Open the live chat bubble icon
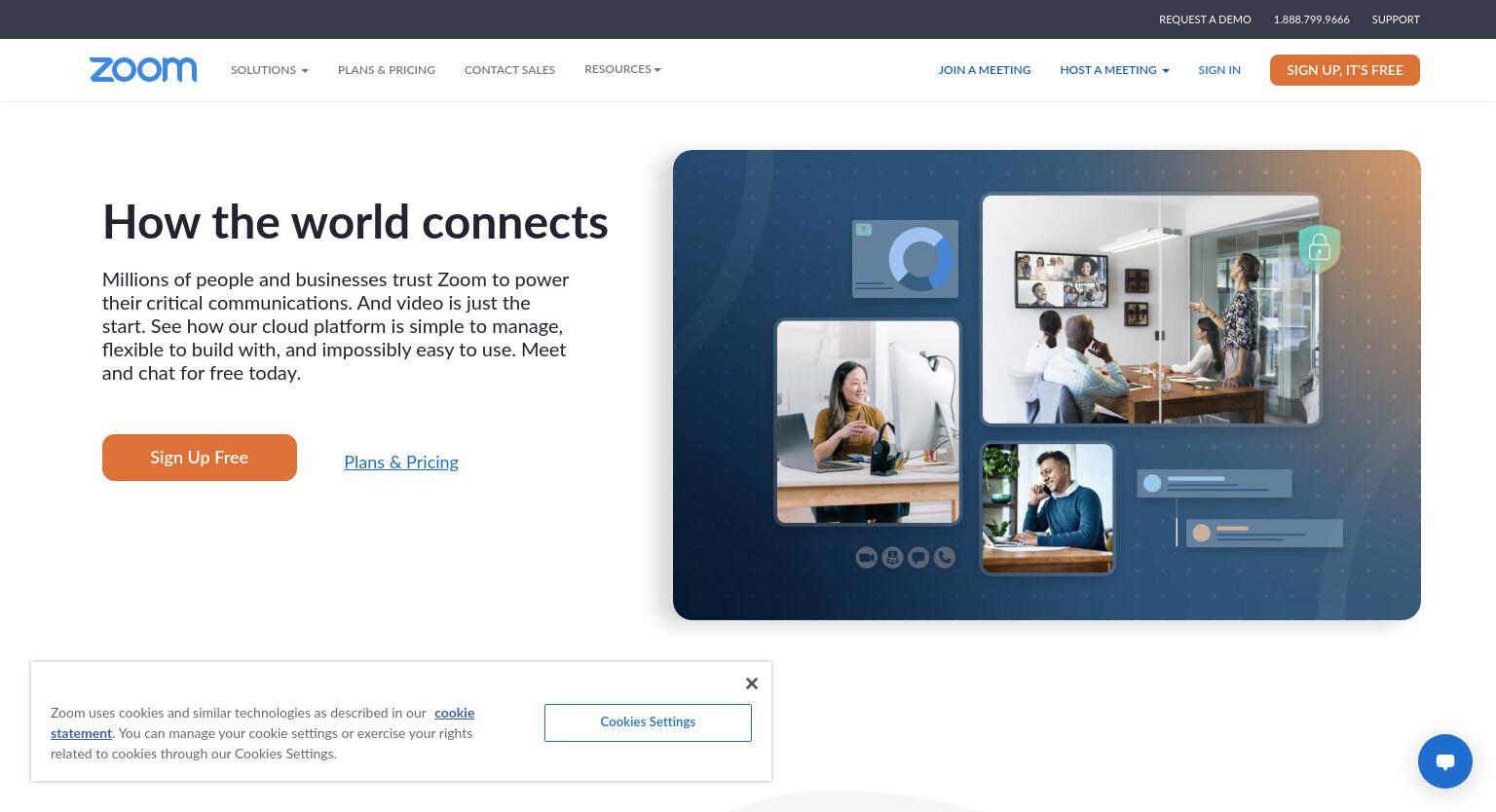The height and width of the screenshot is (812, 1496). point(1445,761)
